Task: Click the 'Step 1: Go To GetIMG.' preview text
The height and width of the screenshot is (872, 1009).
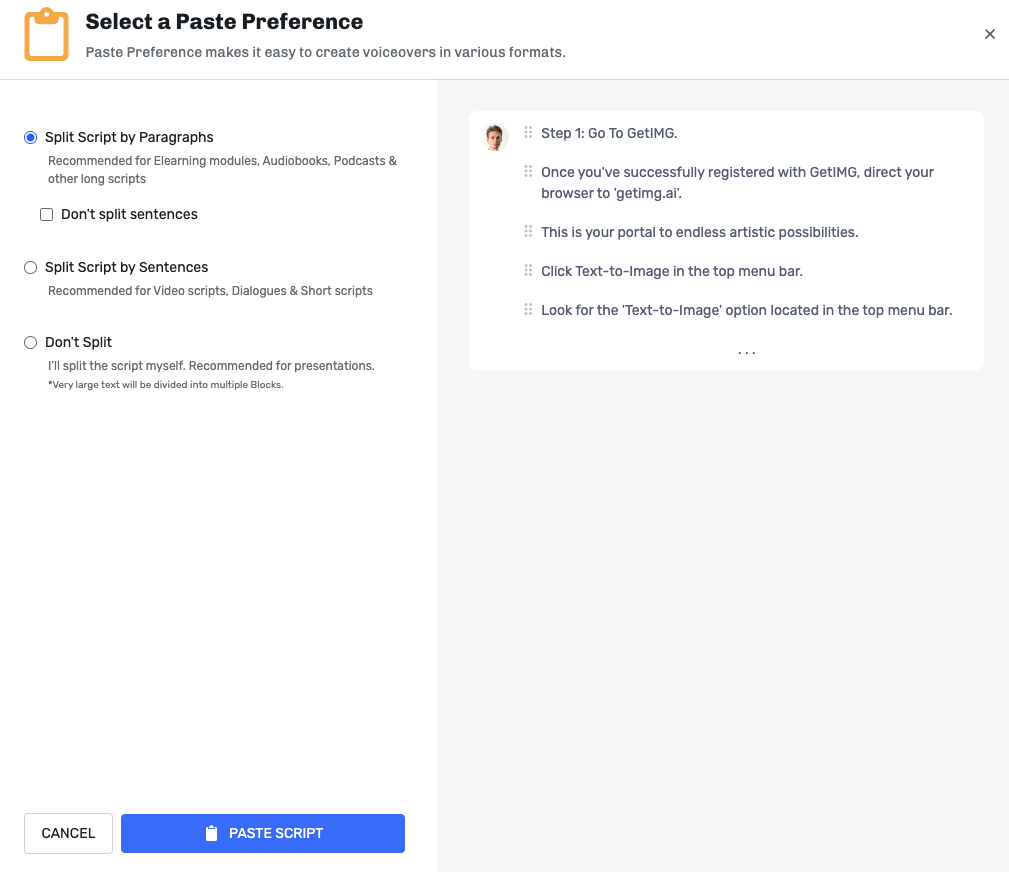Action: coord(609,133)
